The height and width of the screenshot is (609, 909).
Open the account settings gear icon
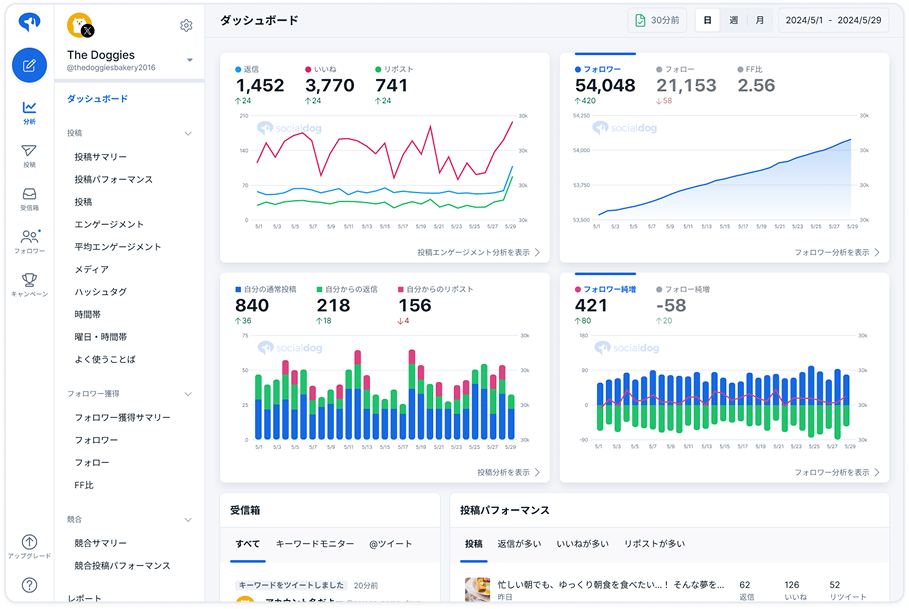tap(186, 25)
